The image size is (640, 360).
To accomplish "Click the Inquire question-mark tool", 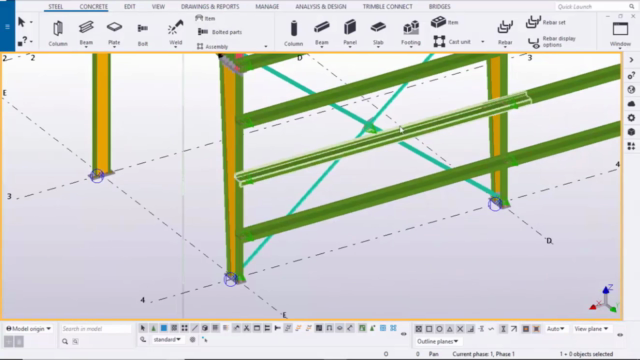I will coord(22,41).
